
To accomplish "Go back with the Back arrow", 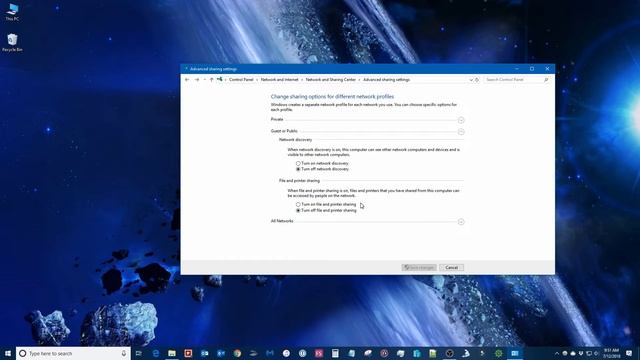I will pyautogui.click(x=187, y=80).
